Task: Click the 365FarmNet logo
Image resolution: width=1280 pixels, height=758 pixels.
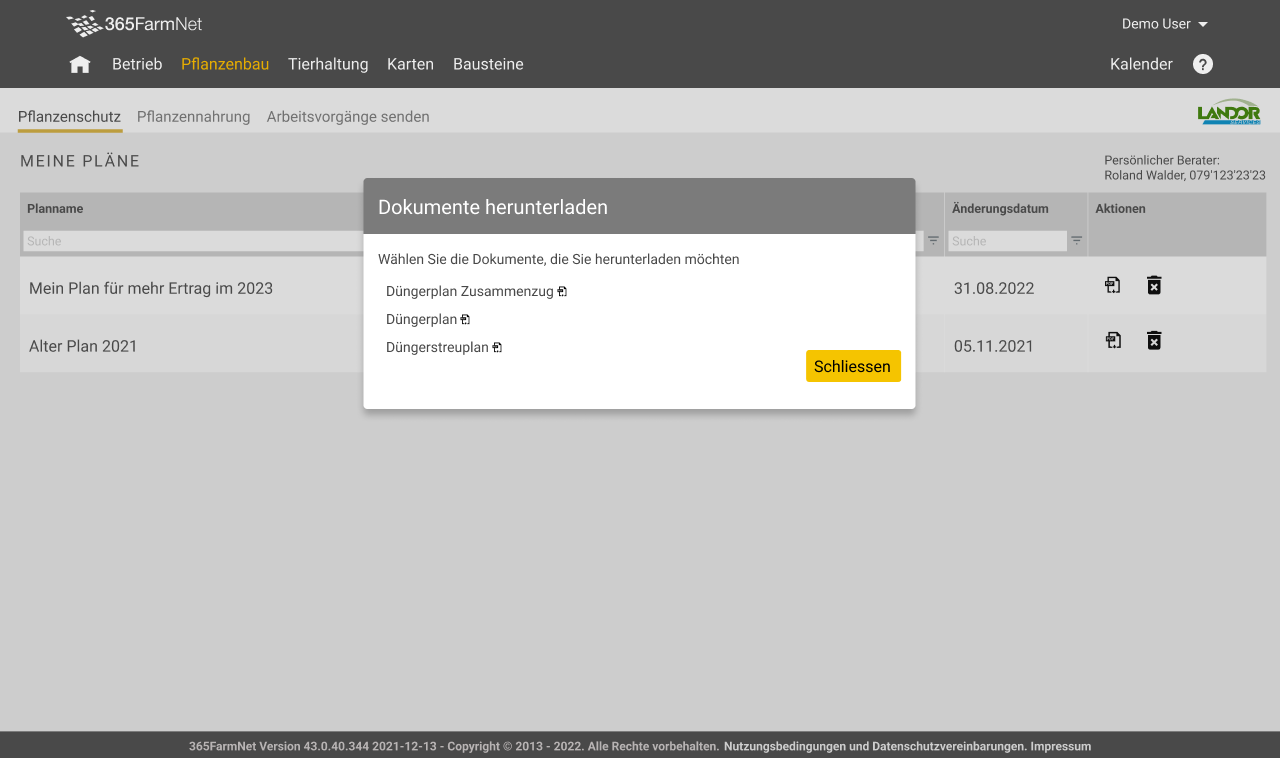Action: [134, 24]
